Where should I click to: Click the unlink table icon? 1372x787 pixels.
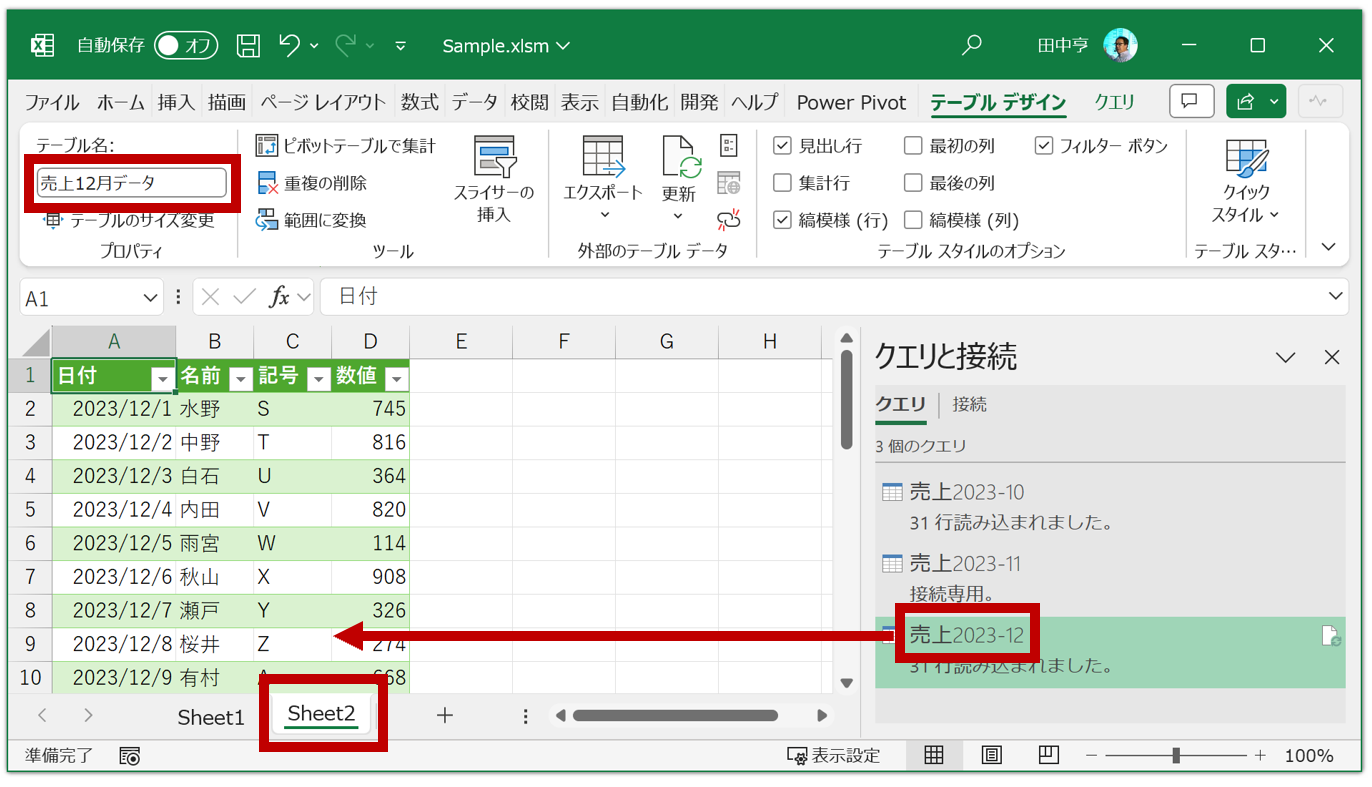(x=729, y=220)
